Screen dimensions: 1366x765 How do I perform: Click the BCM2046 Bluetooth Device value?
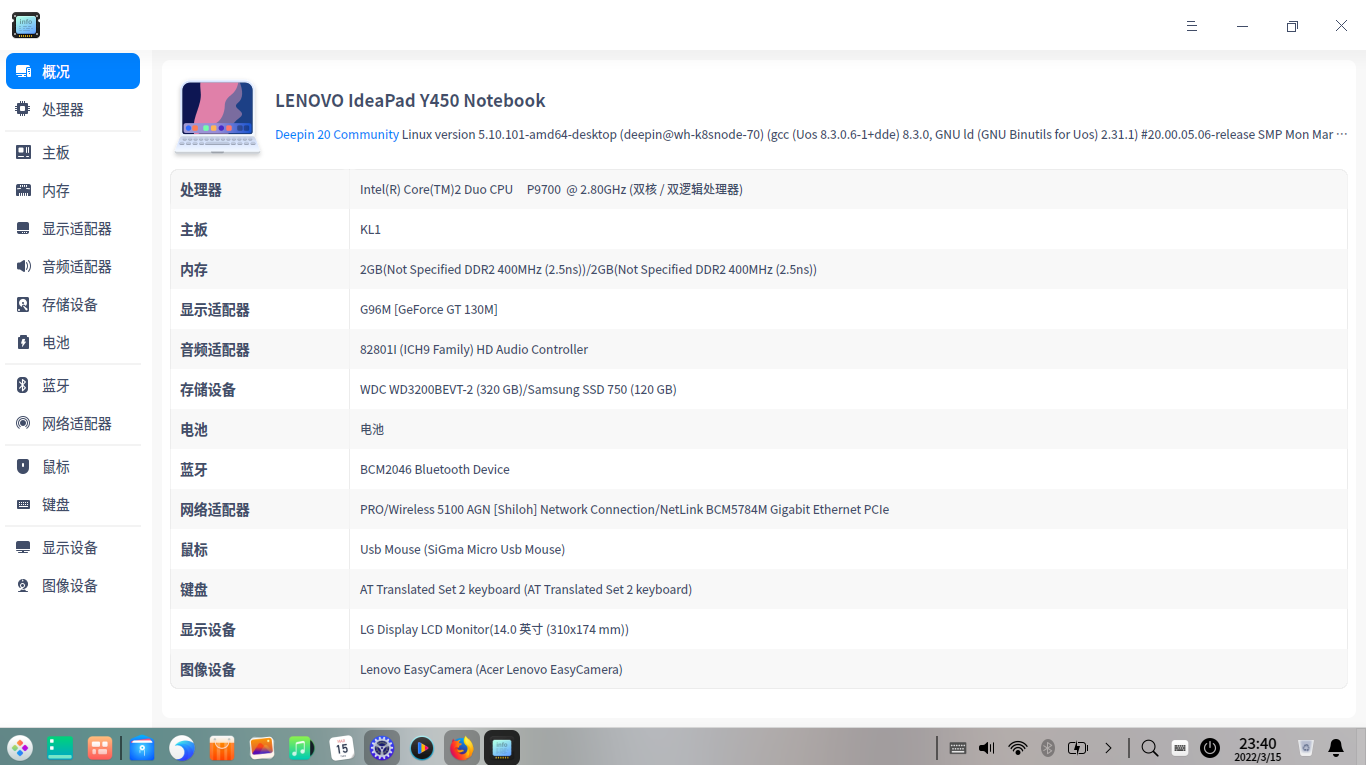pos(435,469)
